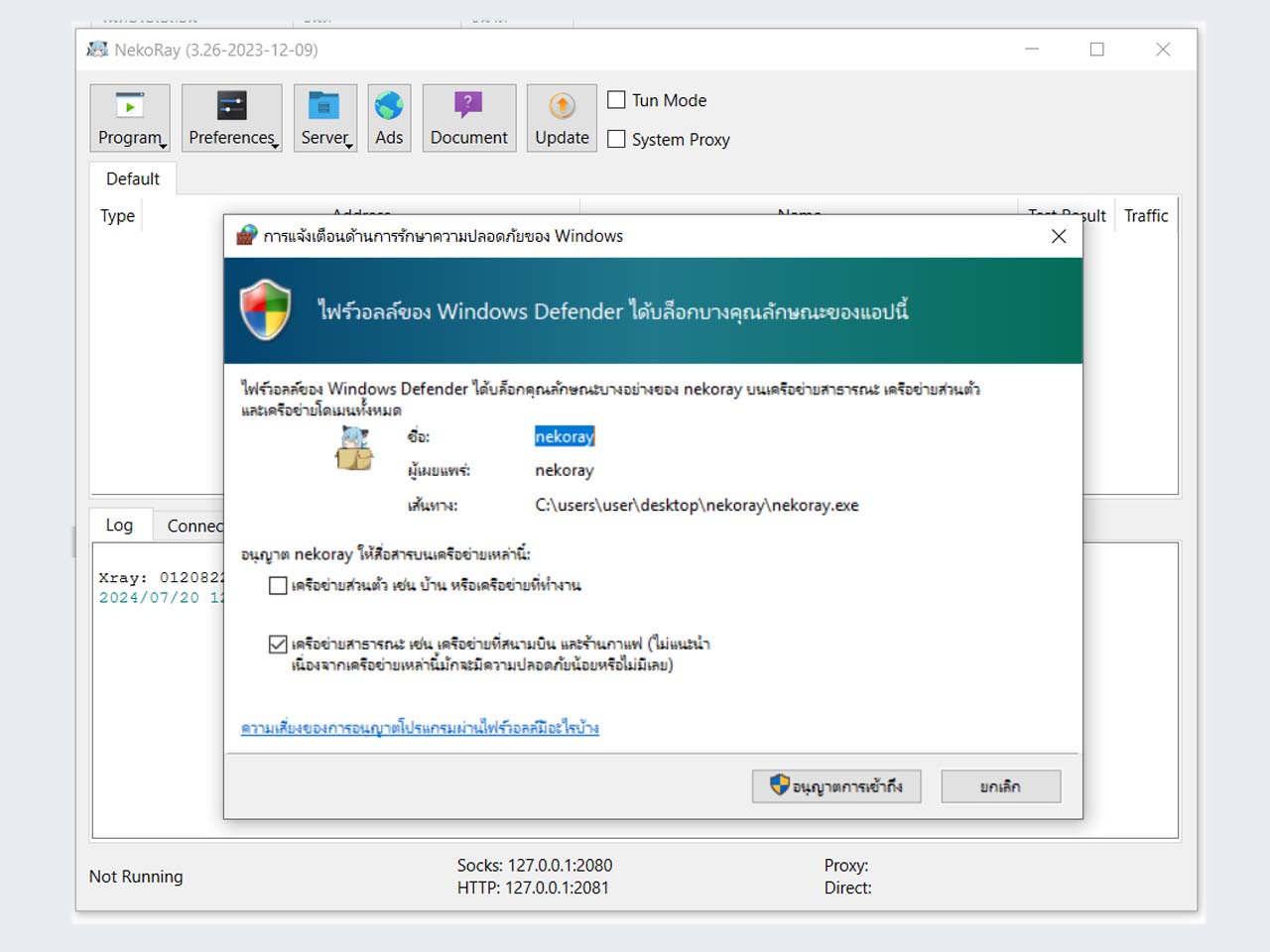This screenshot has width=1270, height=952.
Task: Click the 2024/07/20 timestamp log line
Action: [x=162, y=598]
